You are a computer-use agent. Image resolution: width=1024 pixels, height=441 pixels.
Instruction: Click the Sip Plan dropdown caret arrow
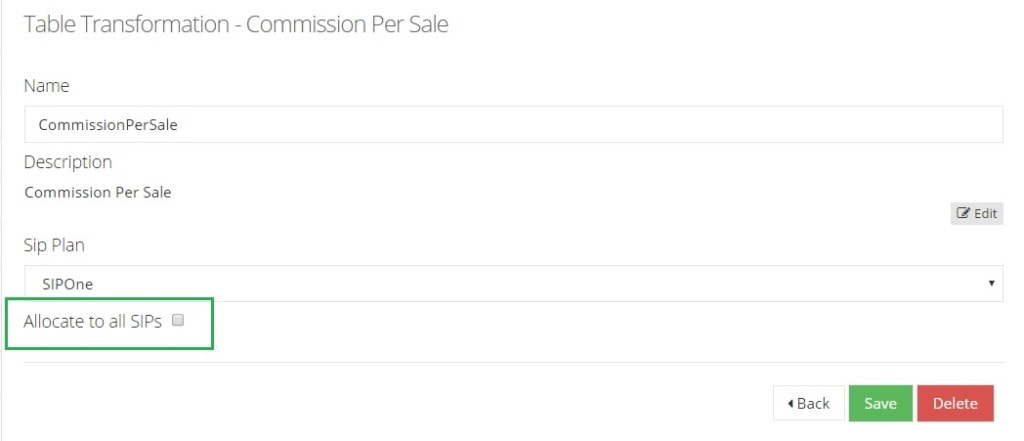click(x=991, y=284)
